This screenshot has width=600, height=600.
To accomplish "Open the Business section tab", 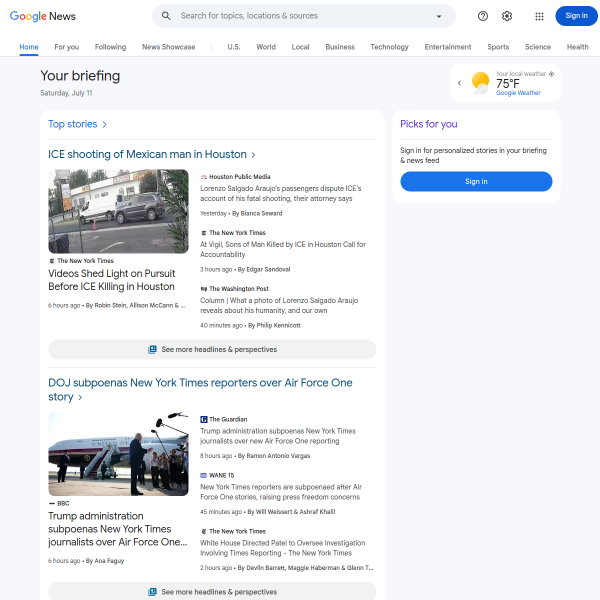I will click(x=340, y=47).
